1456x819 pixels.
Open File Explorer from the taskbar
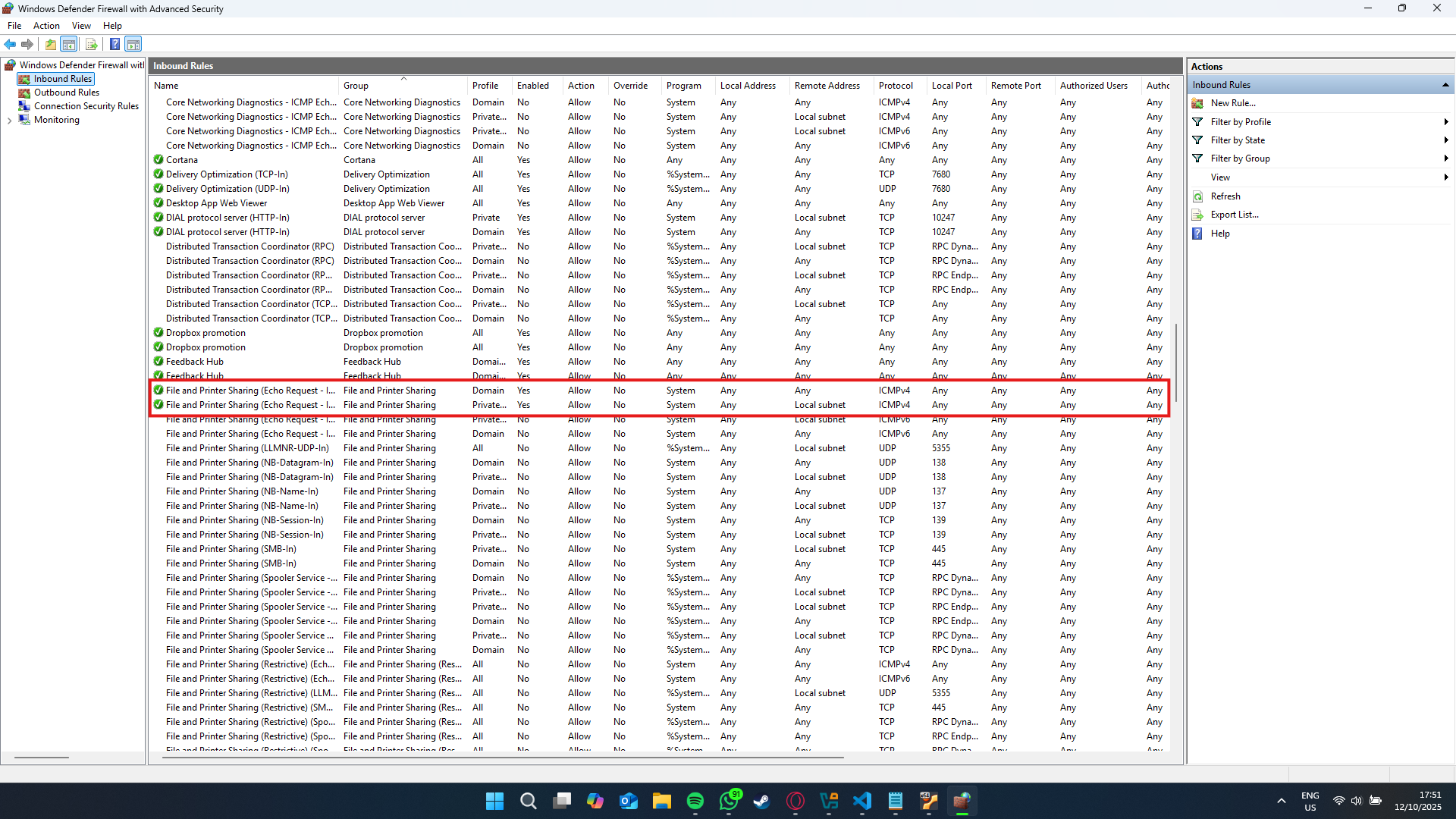[661, 801]
